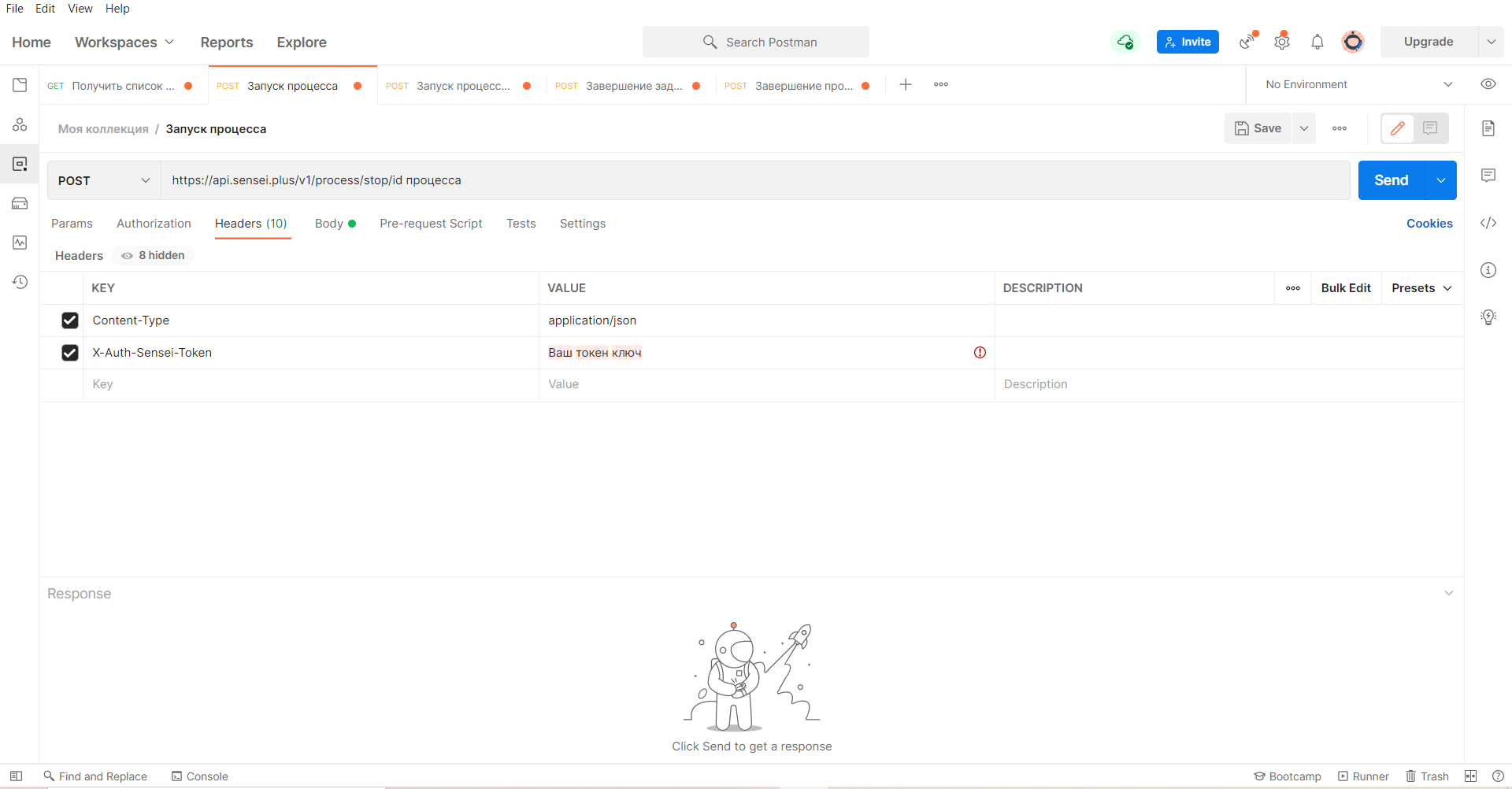Open related collections lightbulb icon

(1488, 317)
